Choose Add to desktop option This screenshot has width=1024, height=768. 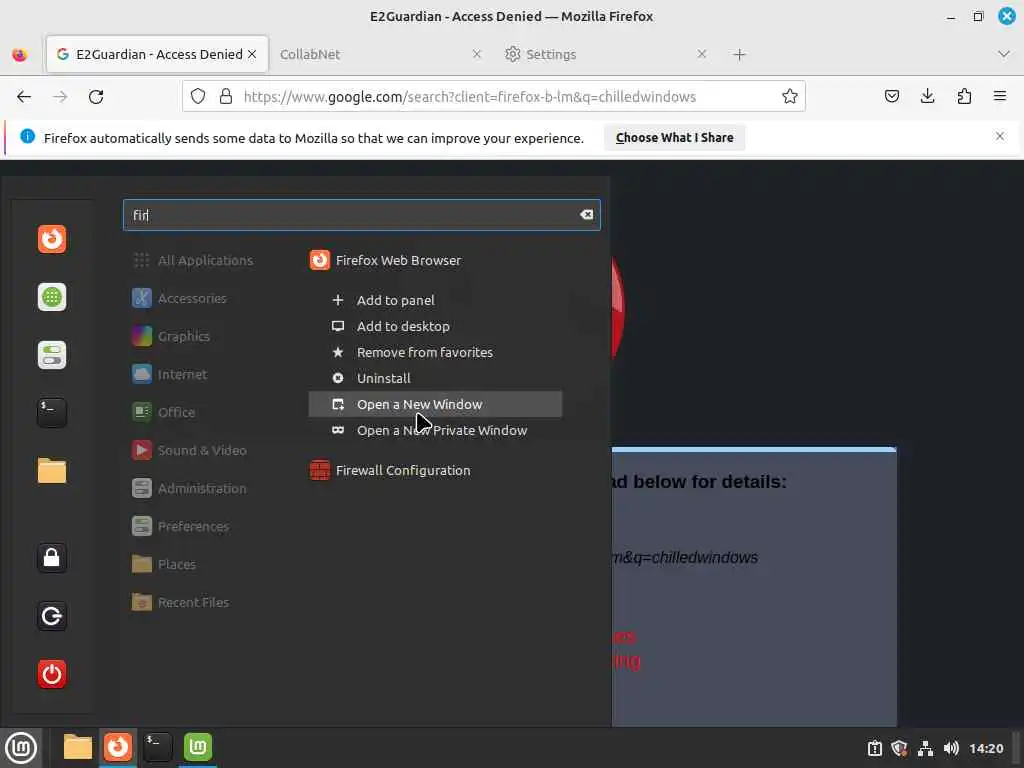[x=435, y=327]
